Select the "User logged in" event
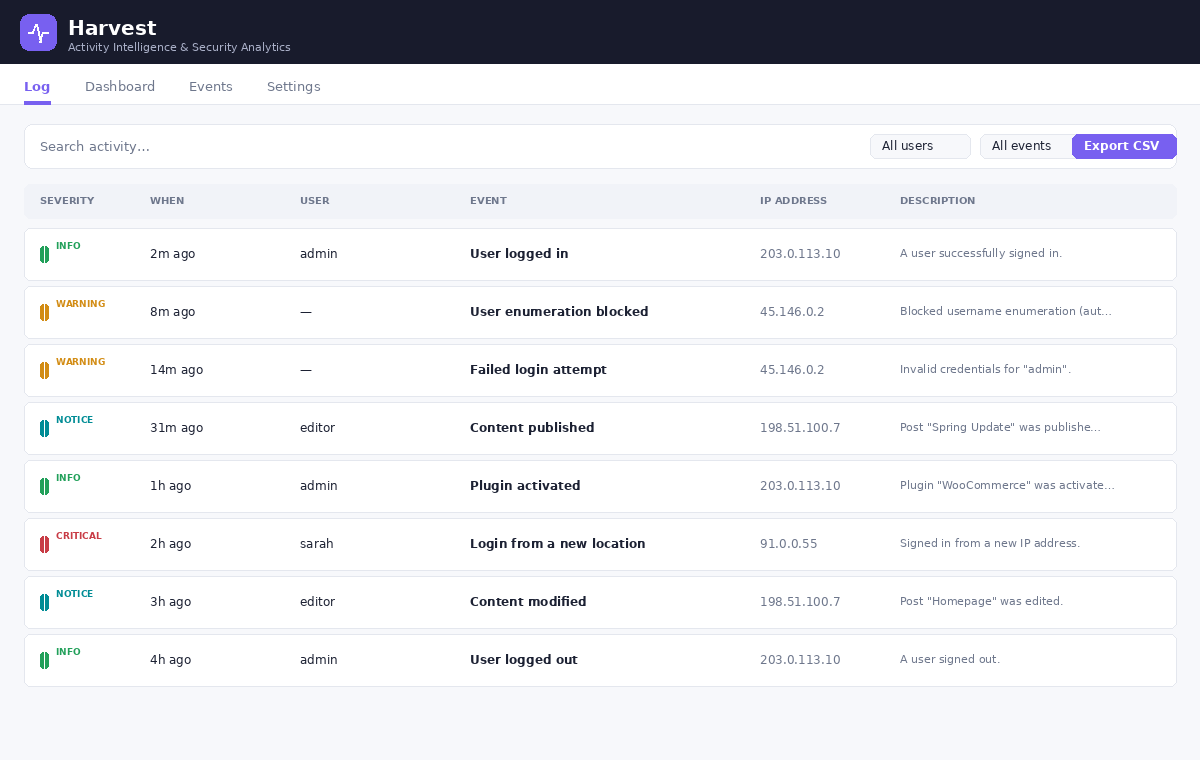1200x760 pixels. coord(519,254)
